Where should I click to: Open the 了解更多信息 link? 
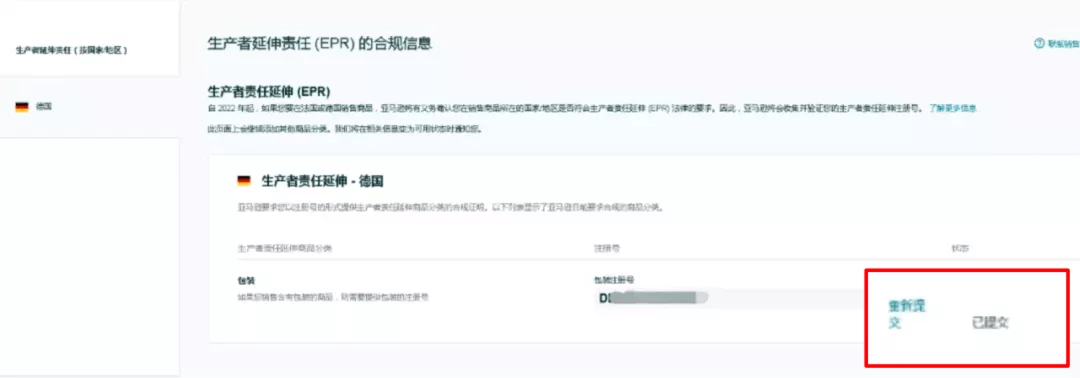953,109
